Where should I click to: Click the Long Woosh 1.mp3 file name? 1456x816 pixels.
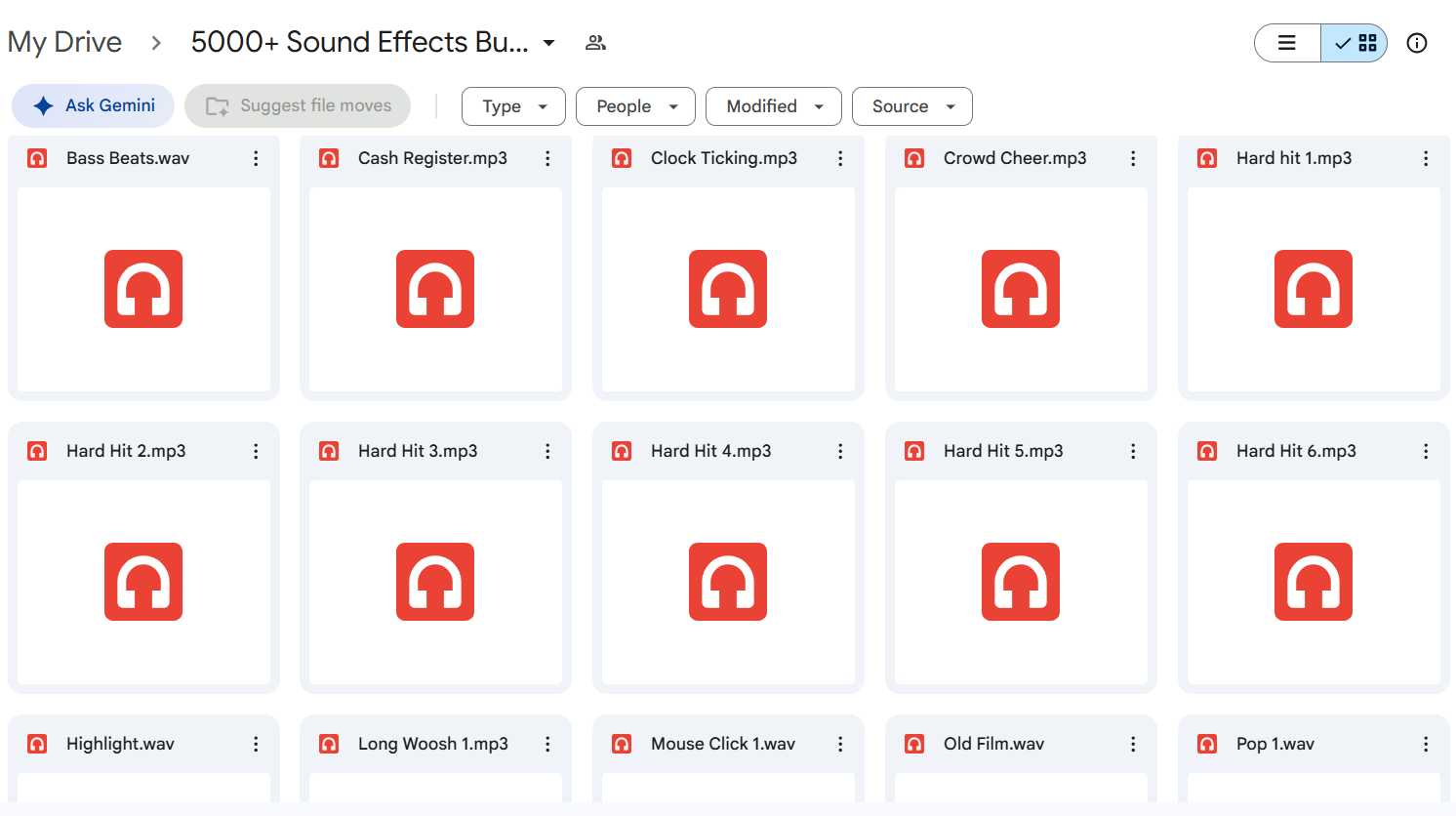(x=433, y=744)
